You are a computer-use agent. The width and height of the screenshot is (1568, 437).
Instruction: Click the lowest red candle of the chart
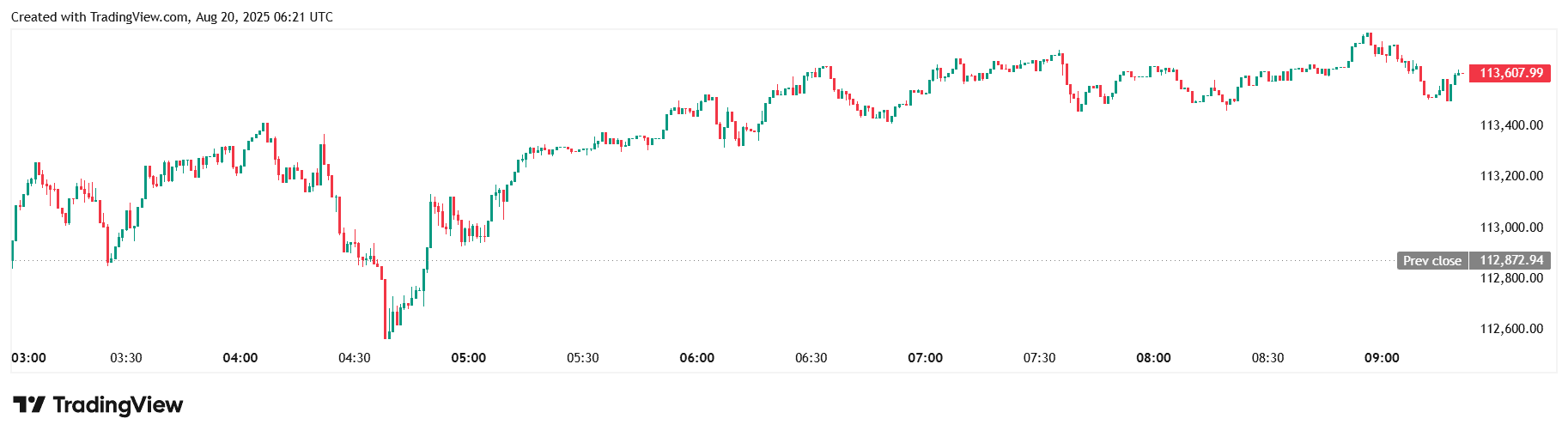click(x=386, y=309)
